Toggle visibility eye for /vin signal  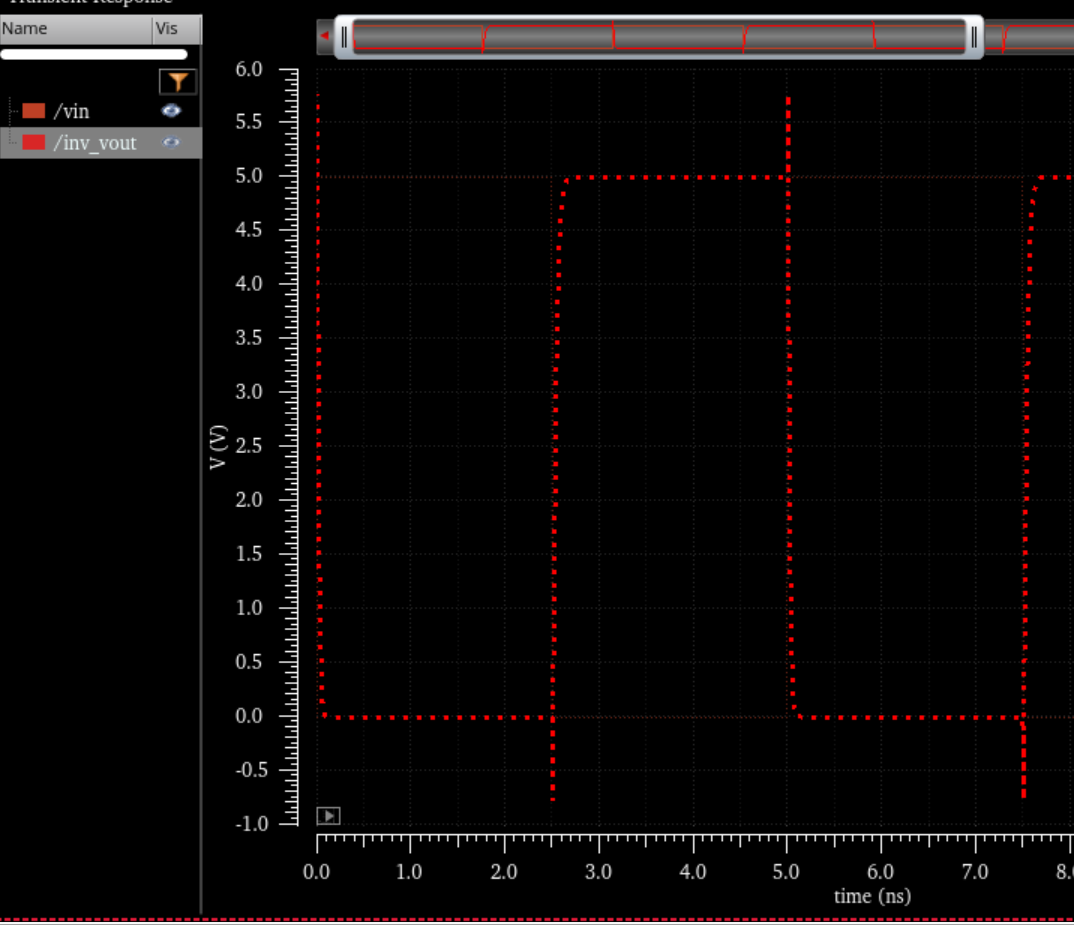tap(171, 111)
